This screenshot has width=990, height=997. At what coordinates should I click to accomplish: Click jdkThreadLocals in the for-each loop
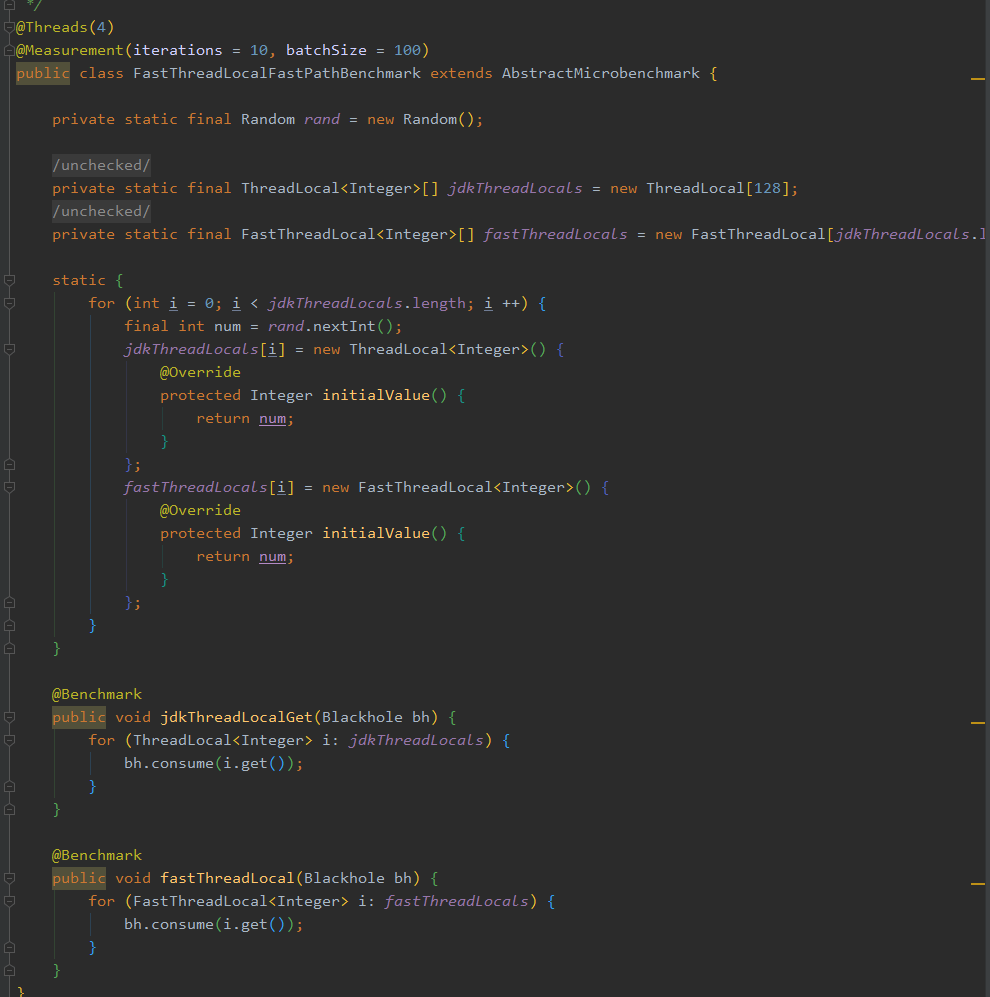click(x=416, y=740)
